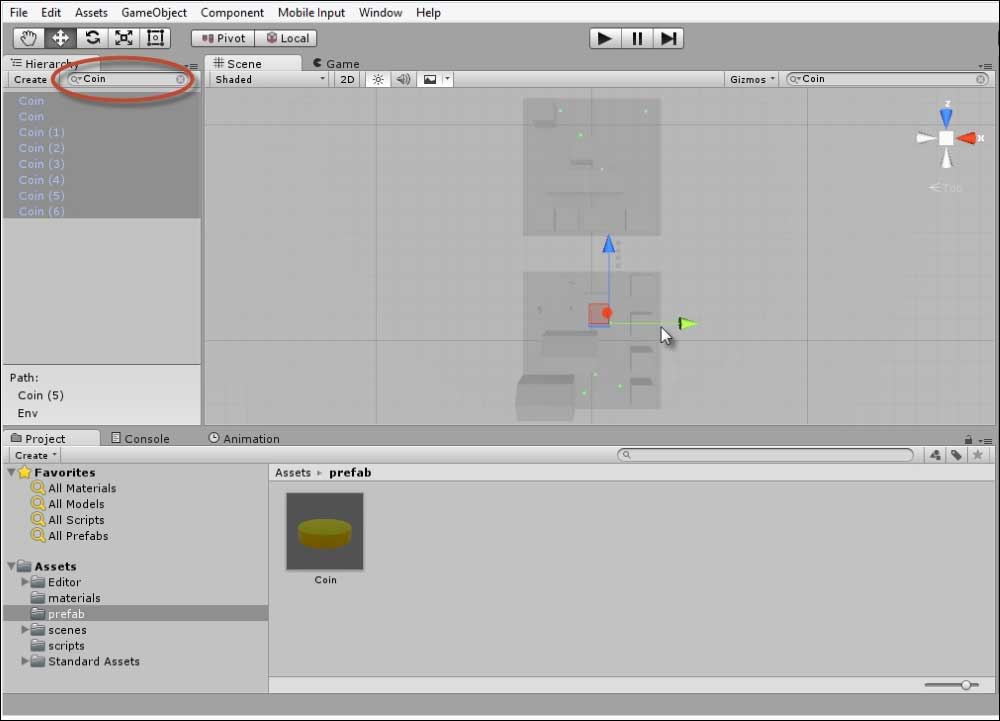Click the Hierarchy search field containing Coin
Image resolution: width=1000 pixels, height=721 pixels.
tap(127, 79)
